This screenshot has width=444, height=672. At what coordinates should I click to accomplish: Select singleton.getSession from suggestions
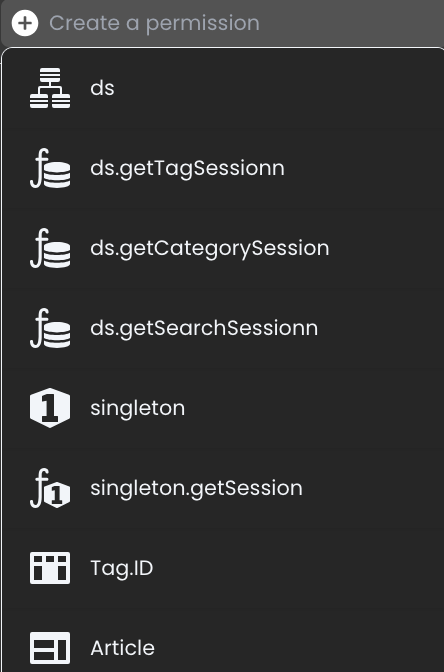pyautogui.click(x=223, y=488)
